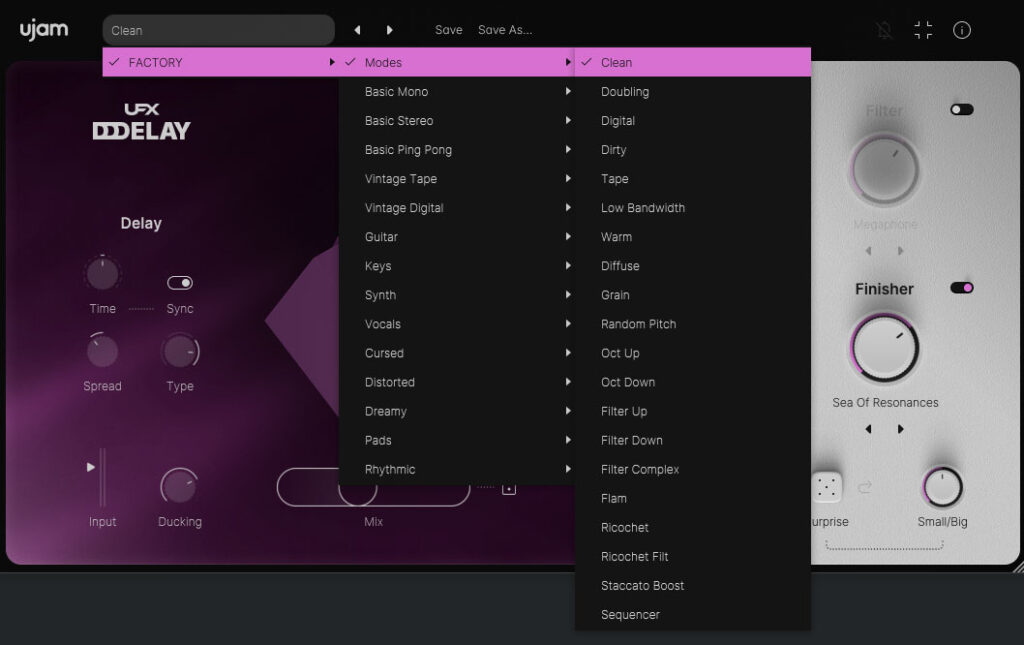Expand the FACTORY submenu
Image resolution: width=1024 pixels, height=645 pixels.
(220, 62)
